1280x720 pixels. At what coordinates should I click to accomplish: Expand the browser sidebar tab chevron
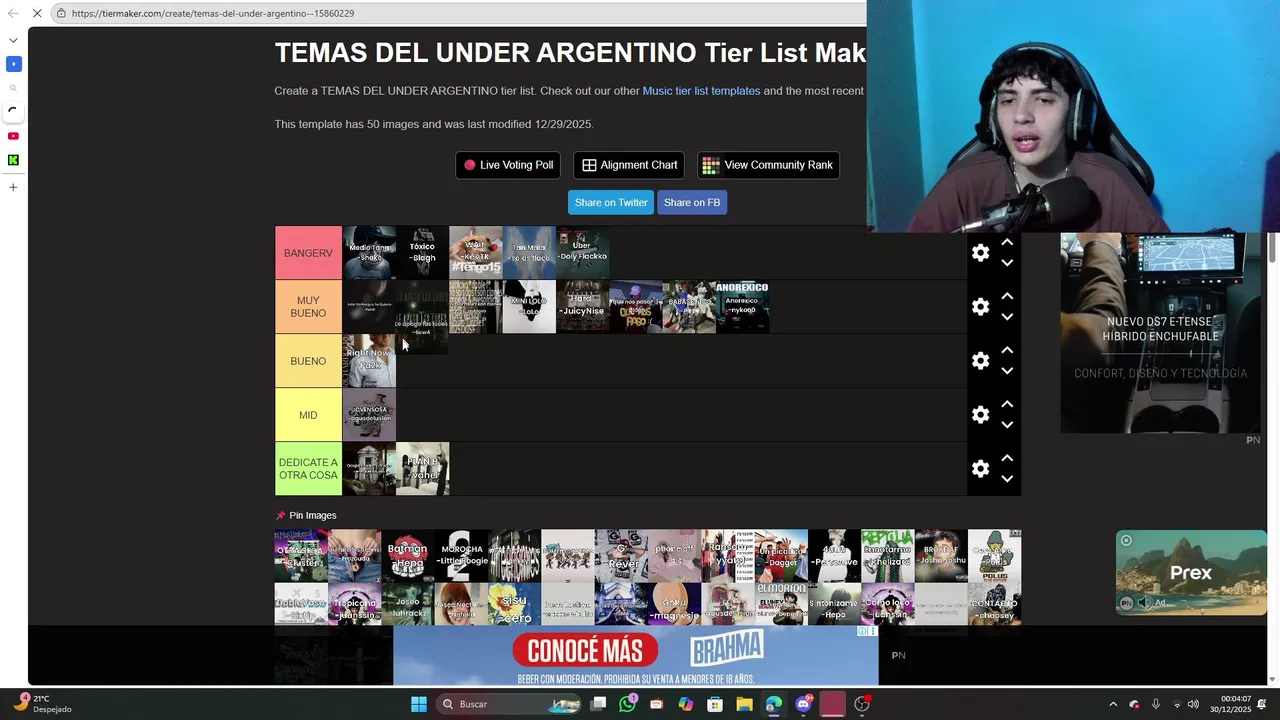pyautogui.click(x=13, y=40)
